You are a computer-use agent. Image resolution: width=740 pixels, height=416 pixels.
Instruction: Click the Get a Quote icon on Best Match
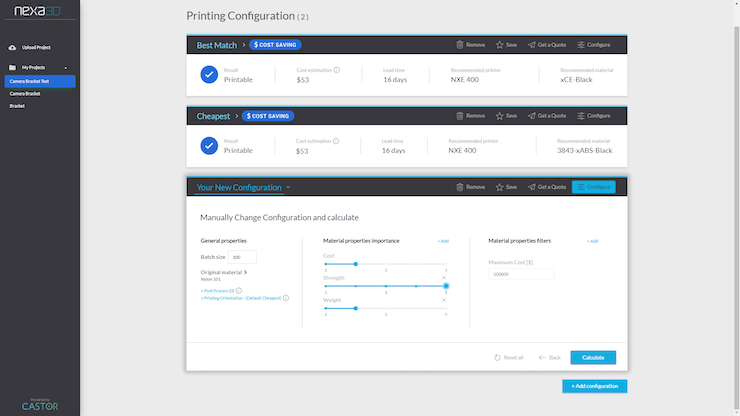532,45
